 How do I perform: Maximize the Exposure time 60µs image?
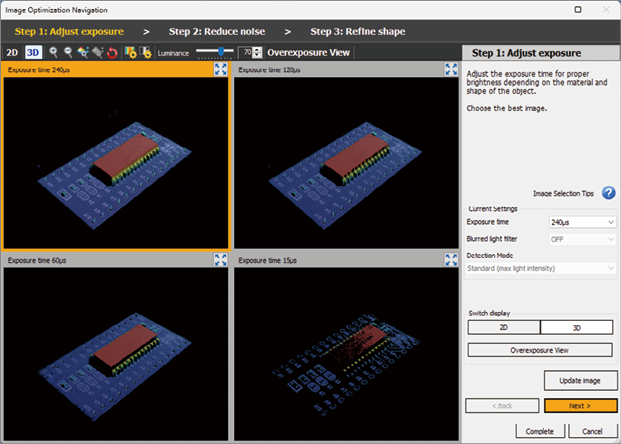[x=221, y=260]
